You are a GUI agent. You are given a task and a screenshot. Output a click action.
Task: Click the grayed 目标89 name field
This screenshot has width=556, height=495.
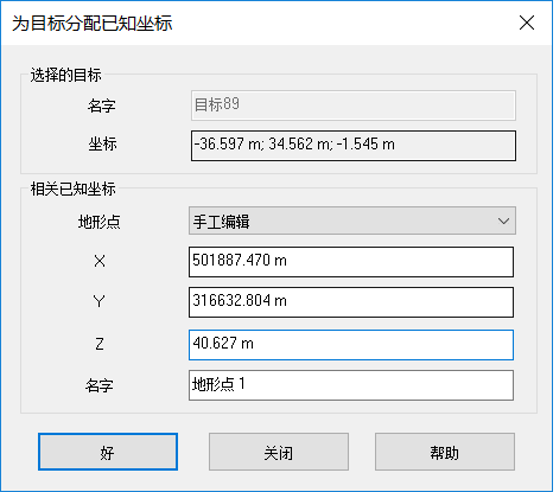[x=353, y=106]
